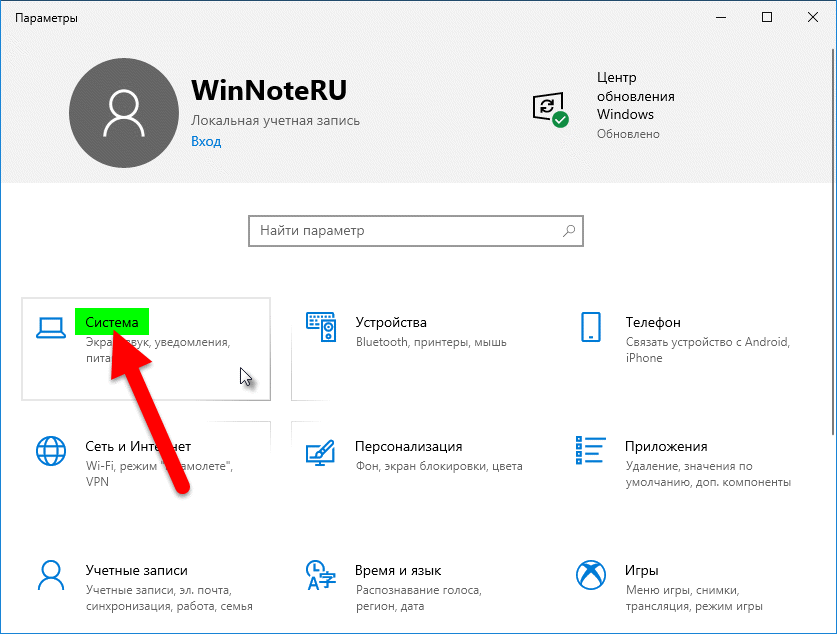This screenshot has height=634, width=837.
Task: Click 'Удаление, значения по умолчанию' description
Action: click(x=708, y=474)
